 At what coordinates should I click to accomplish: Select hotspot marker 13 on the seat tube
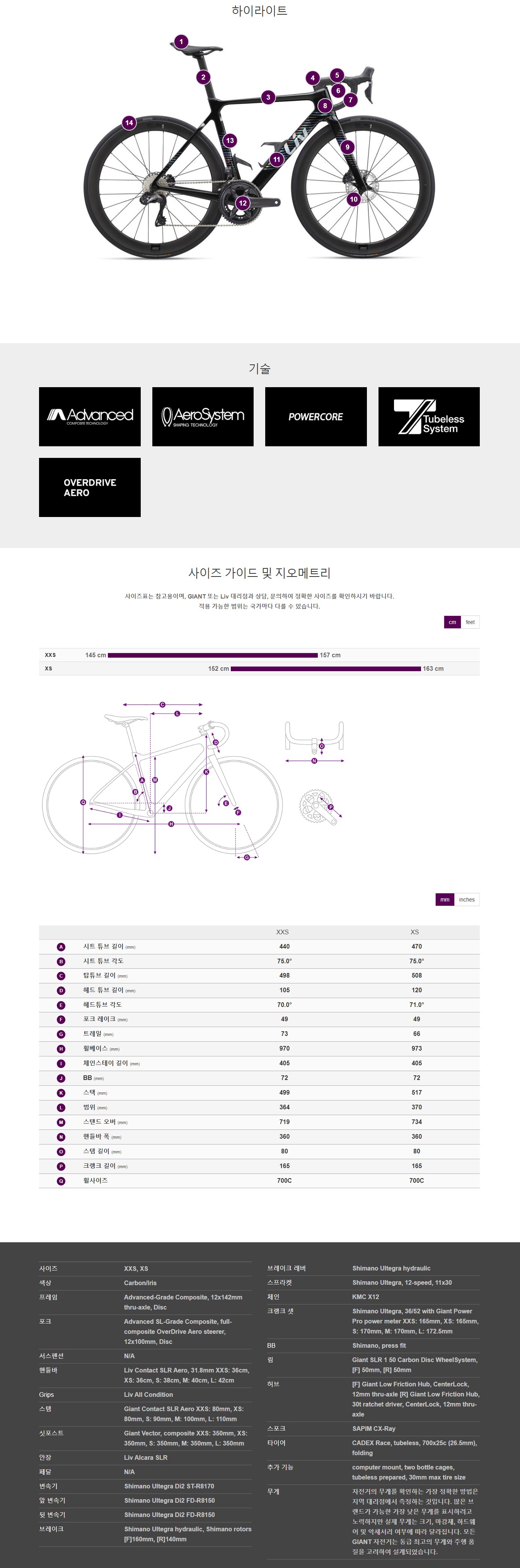click(x=230, y=141)
